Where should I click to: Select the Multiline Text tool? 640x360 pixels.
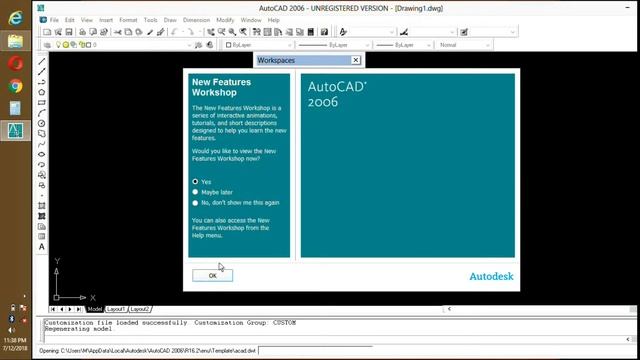pos(42,247)
